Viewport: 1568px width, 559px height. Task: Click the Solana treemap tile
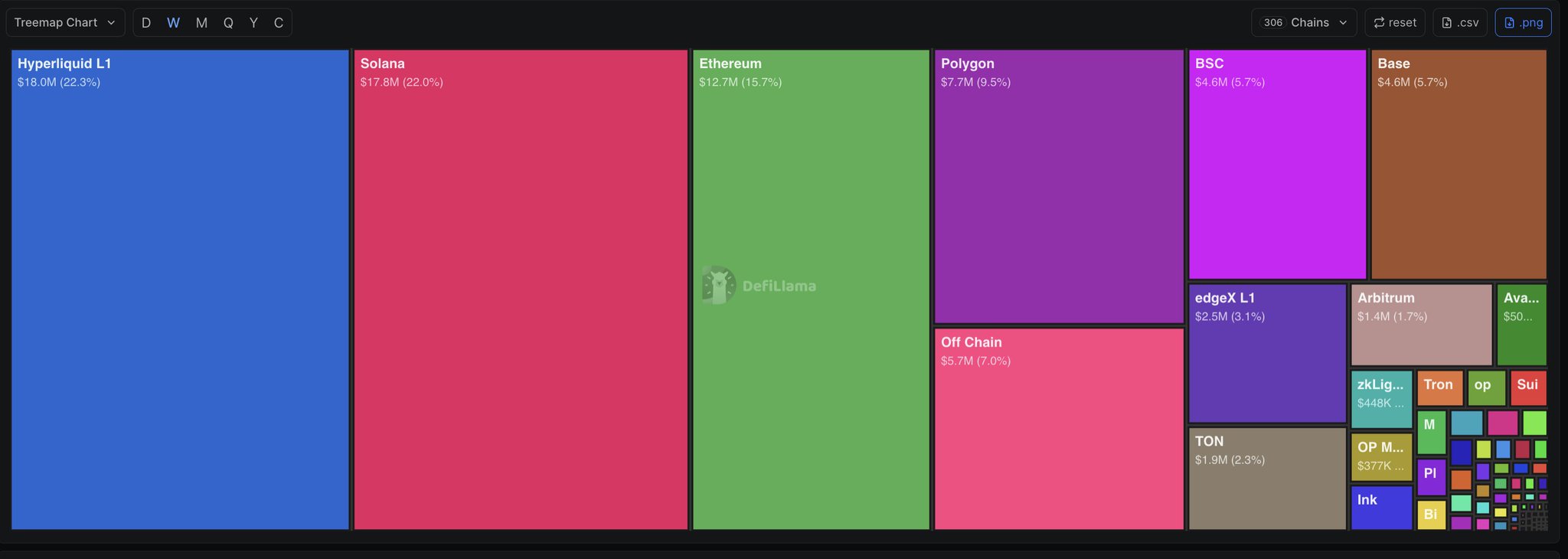click(521, 289)
